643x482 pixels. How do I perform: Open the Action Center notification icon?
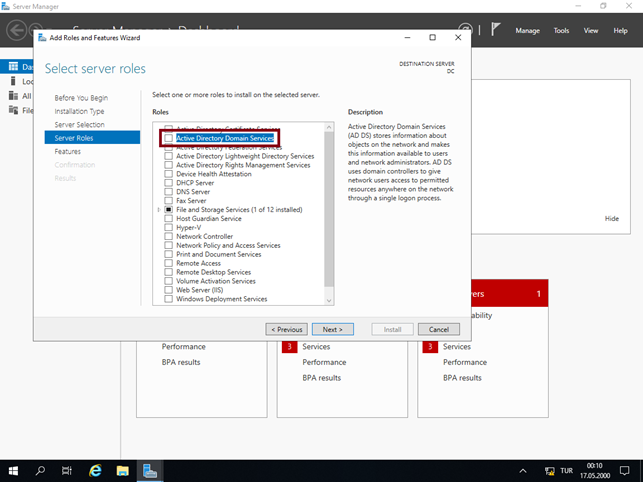[624, 471]
